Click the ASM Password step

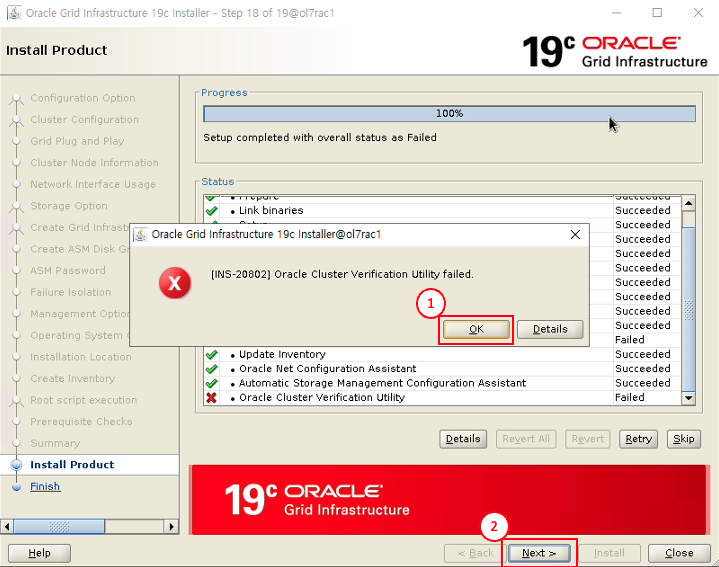tap(68, 271)
